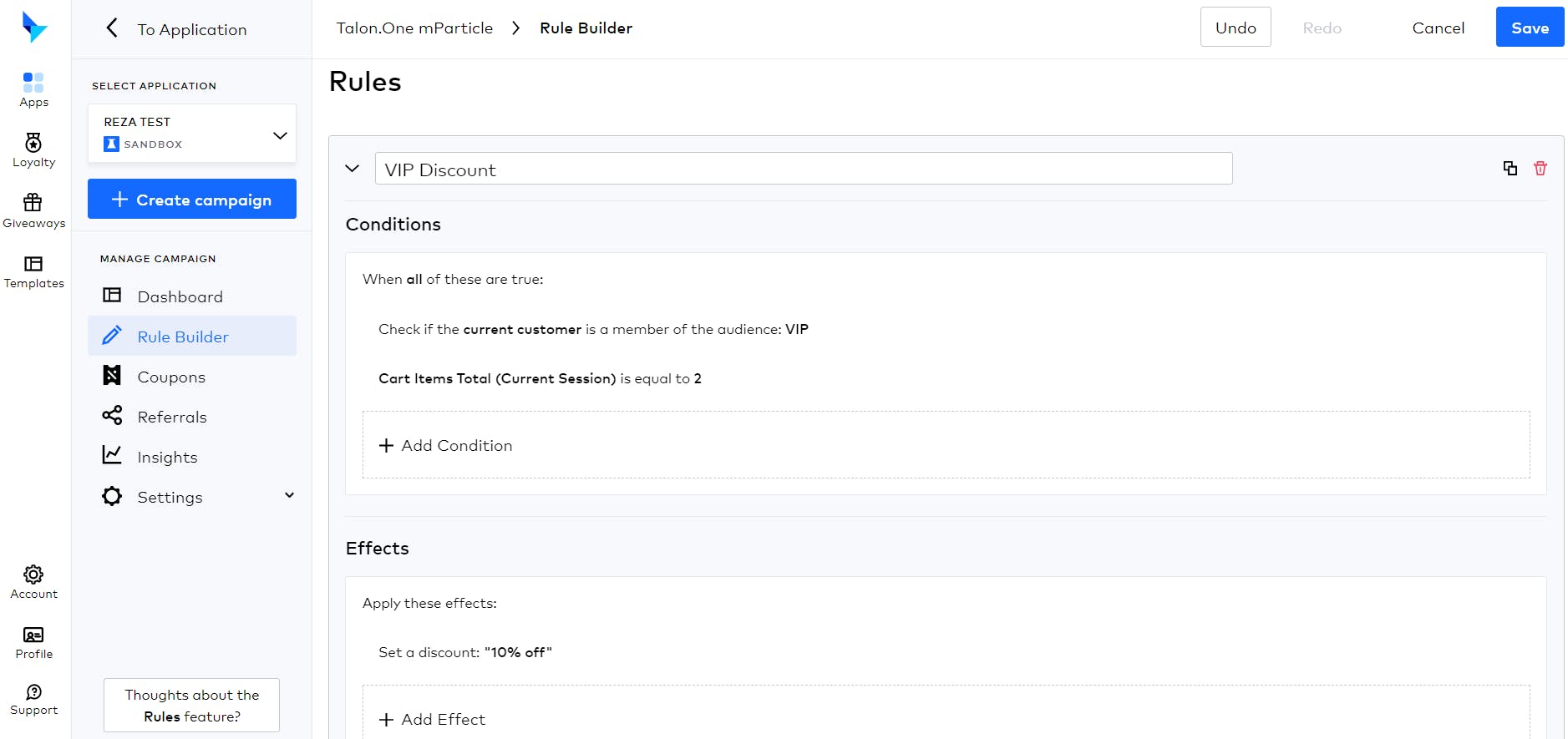Click the breadcrumb chevron separator
The height and width of the screenshot is (739, 1568).
[516, 28]
